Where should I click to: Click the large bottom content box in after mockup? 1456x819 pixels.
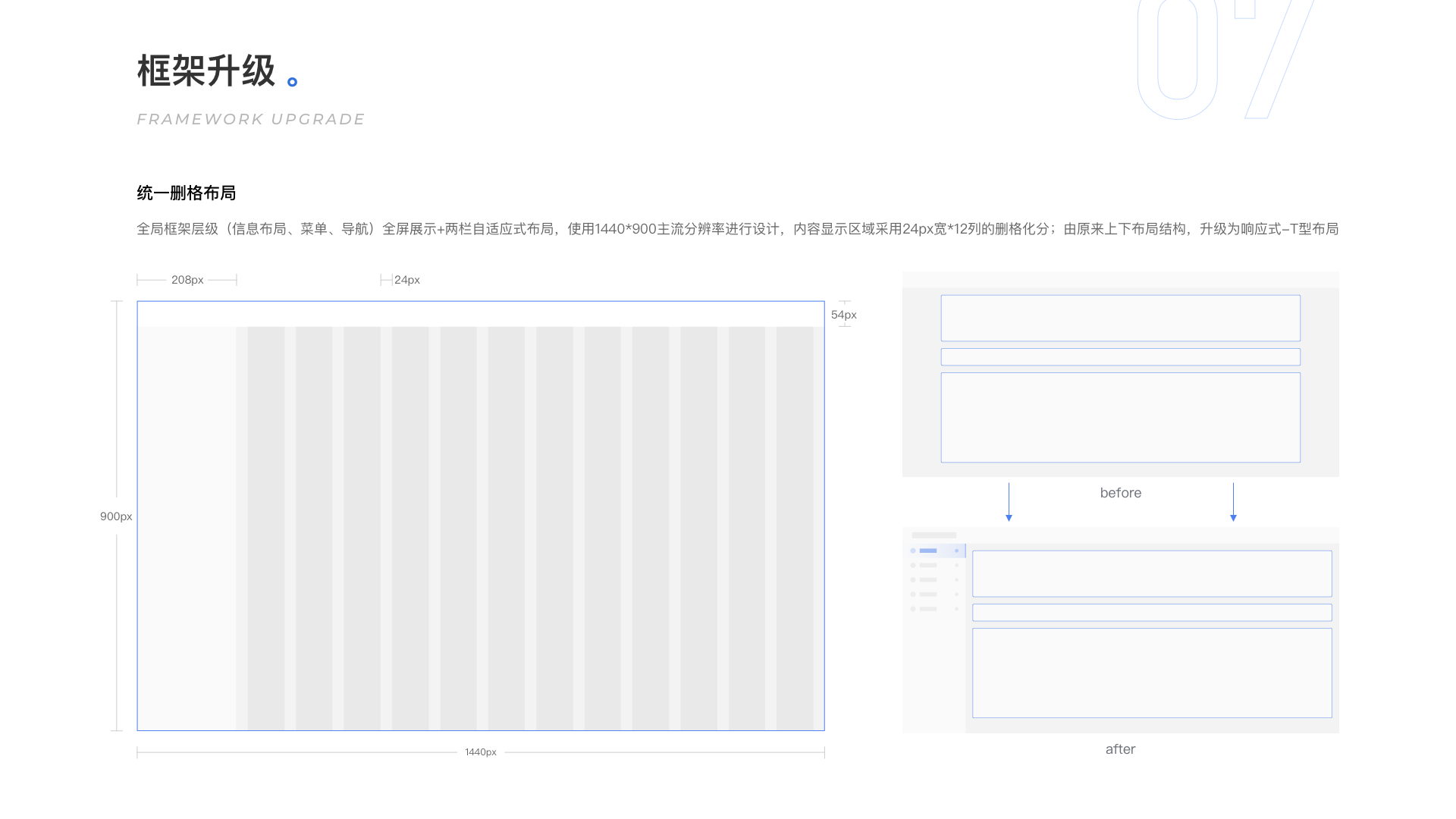coord(1151,673)
